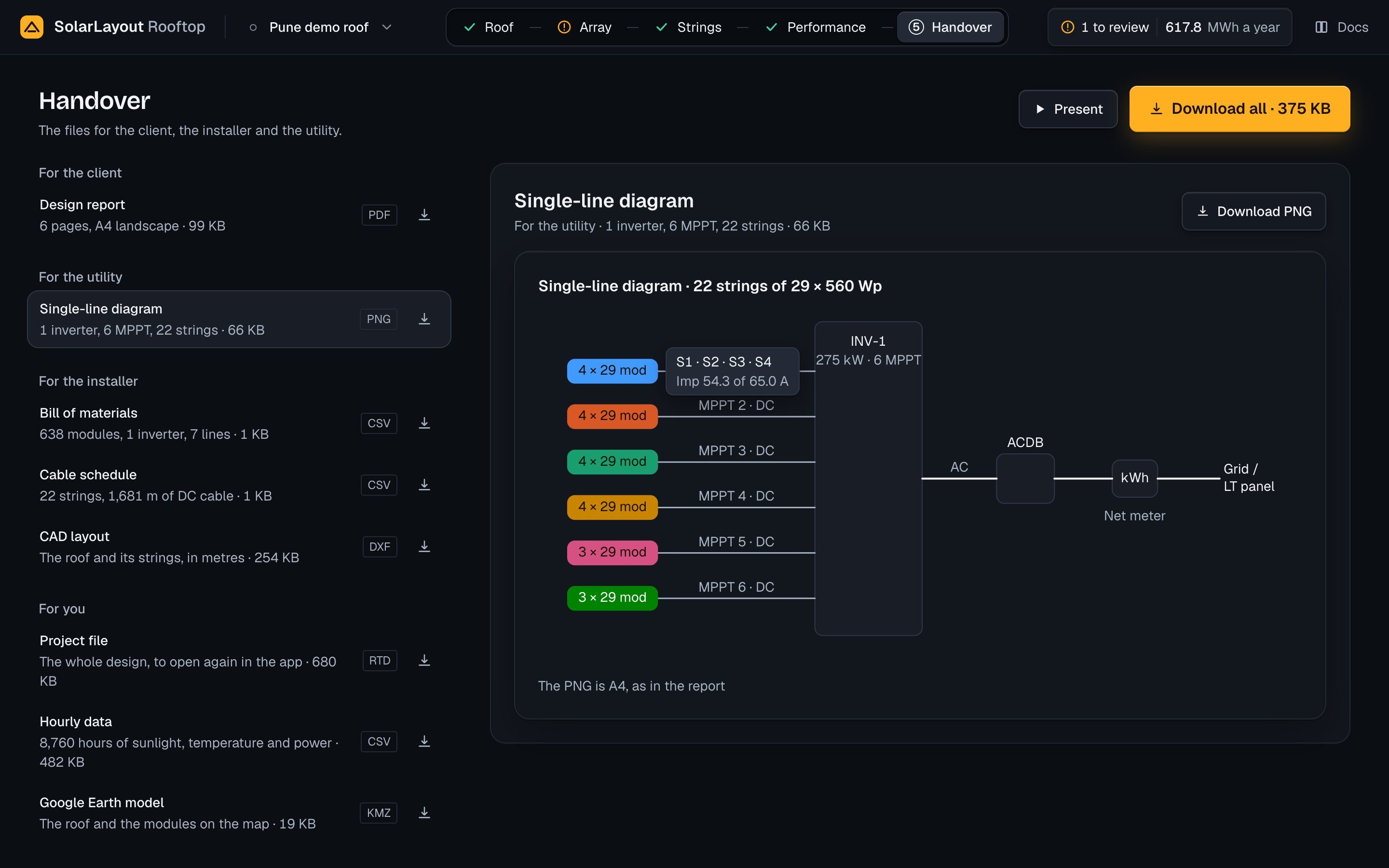Click the orange '4 × 29 mod' MPPT 2 block
This screenshot has height=868, width=1389.
tap(613, 416)
